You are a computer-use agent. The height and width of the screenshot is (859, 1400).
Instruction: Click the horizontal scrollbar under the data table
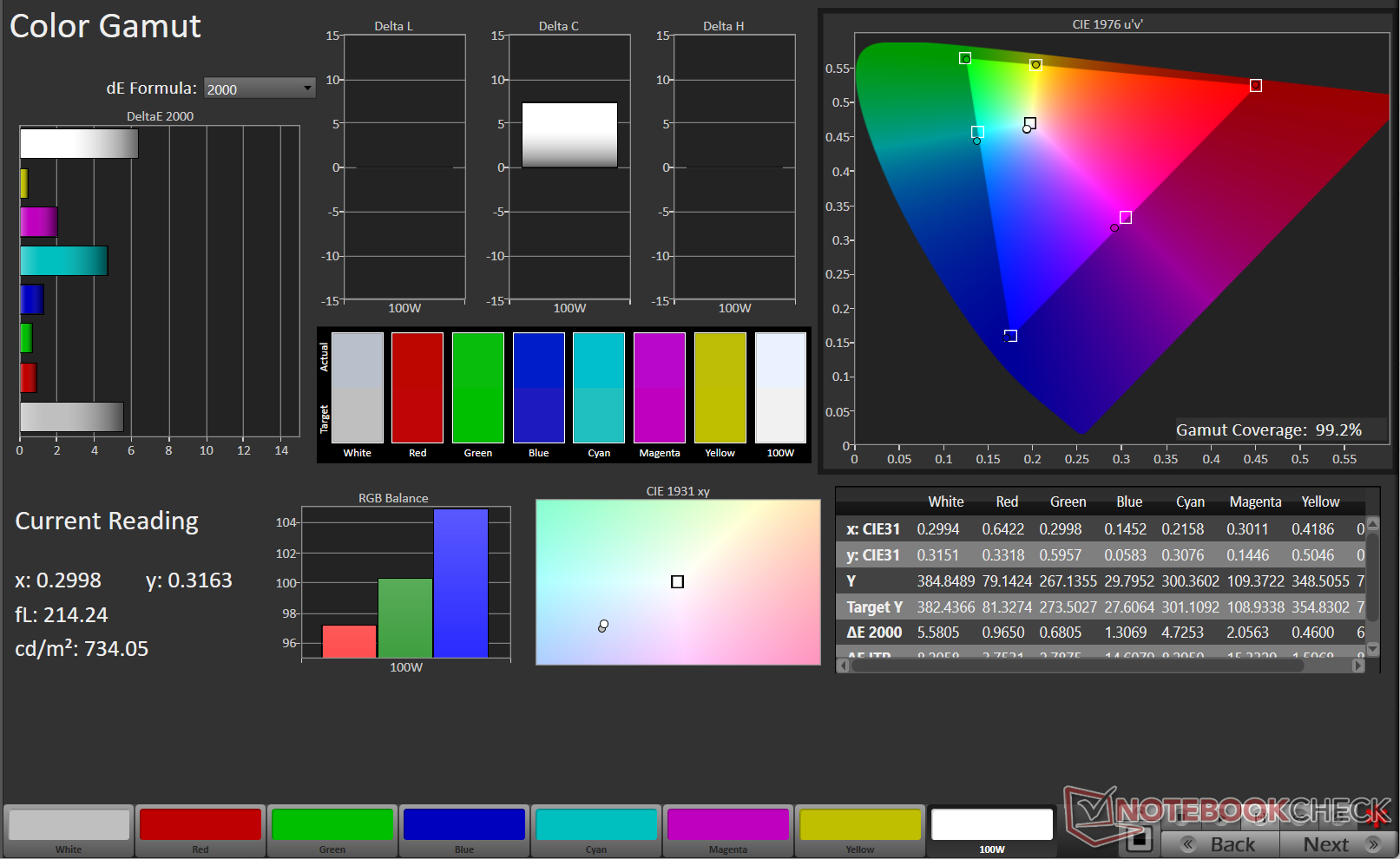1076,666
